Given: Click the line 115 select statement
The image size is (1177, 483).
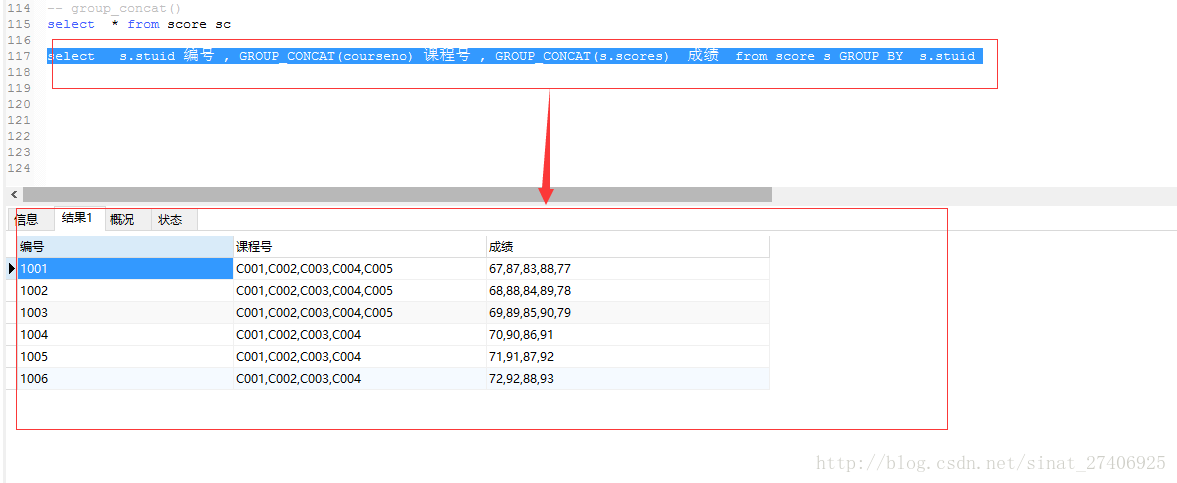Looking at the screenshot, I should pyautogui.click(x=139, y=24).
